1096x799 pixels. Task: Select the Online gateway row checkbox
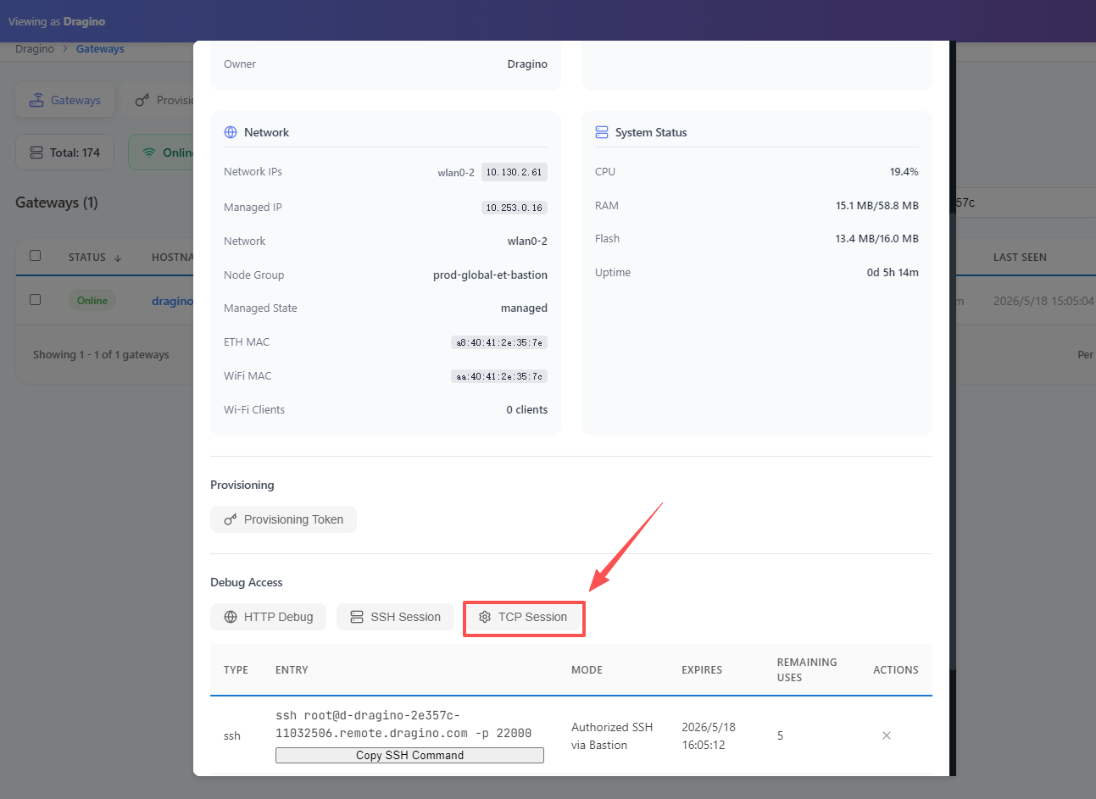35,300
